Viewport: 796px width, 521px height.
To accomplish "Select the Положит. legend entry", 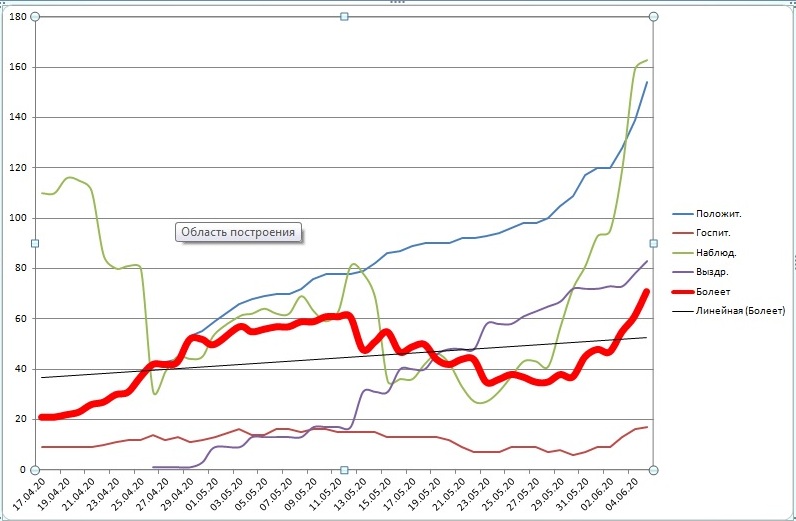I will 720,213.
